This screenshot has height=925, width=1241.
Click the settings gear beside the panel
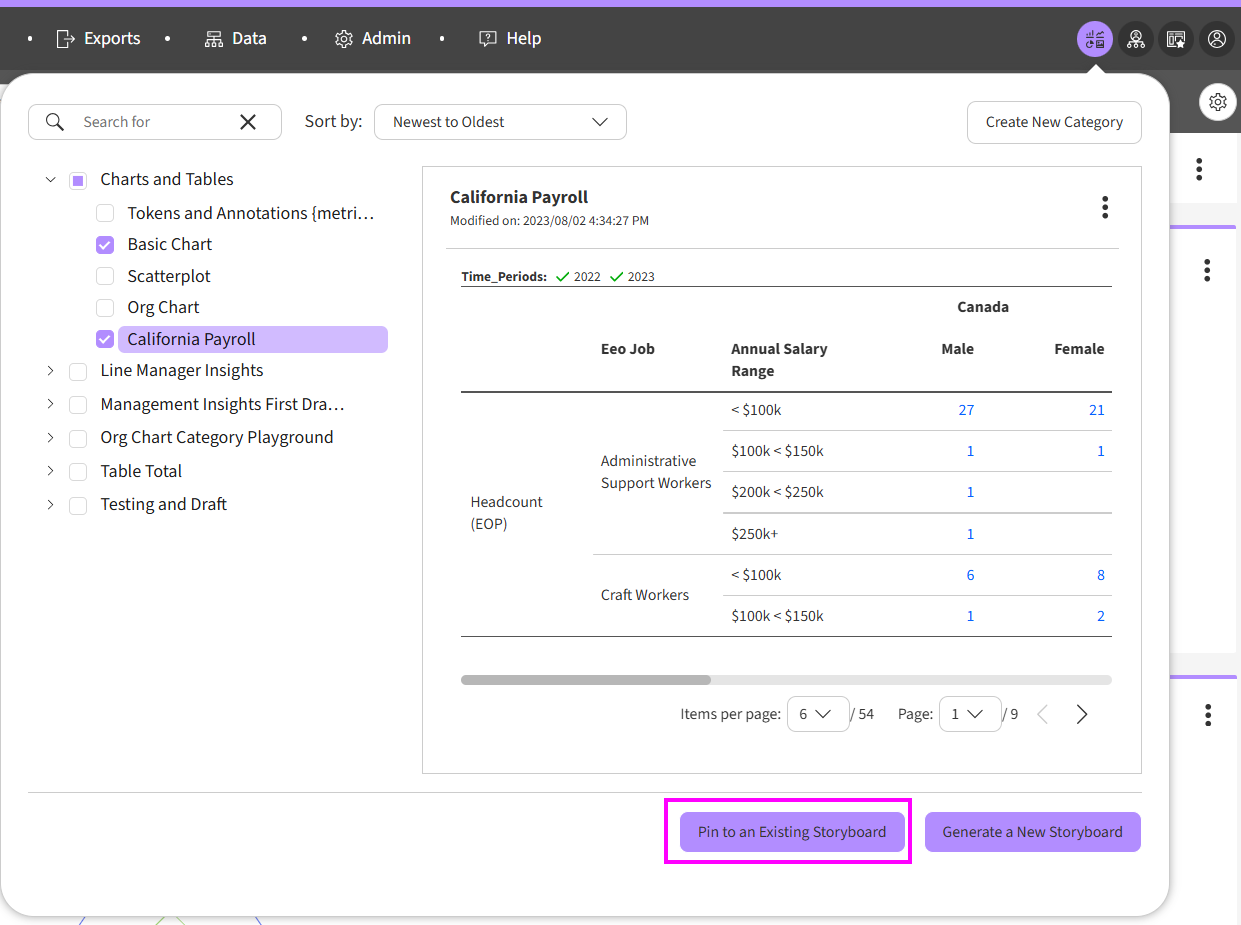(x=1217, y=102)
